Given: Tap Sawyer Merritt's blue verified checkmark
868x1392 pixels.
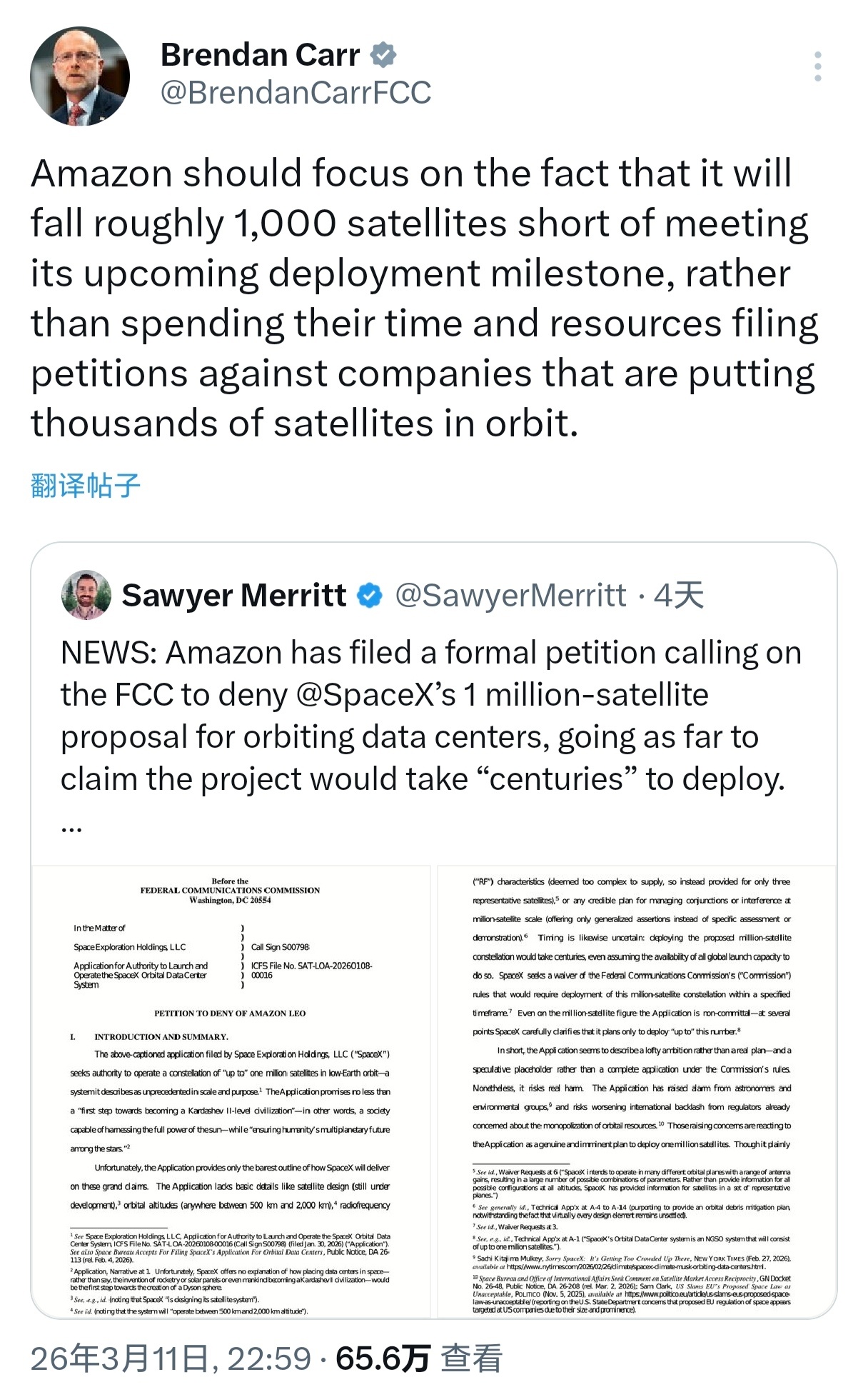Looking at the screenshot, I should [x=369, y=596].
